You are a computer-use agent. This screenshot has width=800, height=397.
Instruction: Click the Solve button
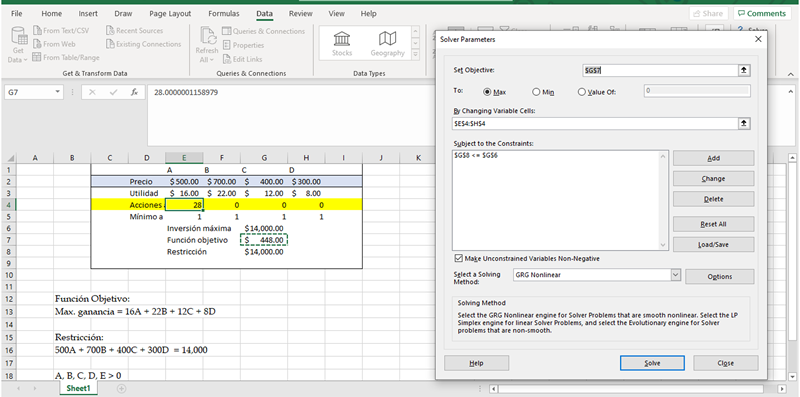pyautogui.click(x=652, y=363)
